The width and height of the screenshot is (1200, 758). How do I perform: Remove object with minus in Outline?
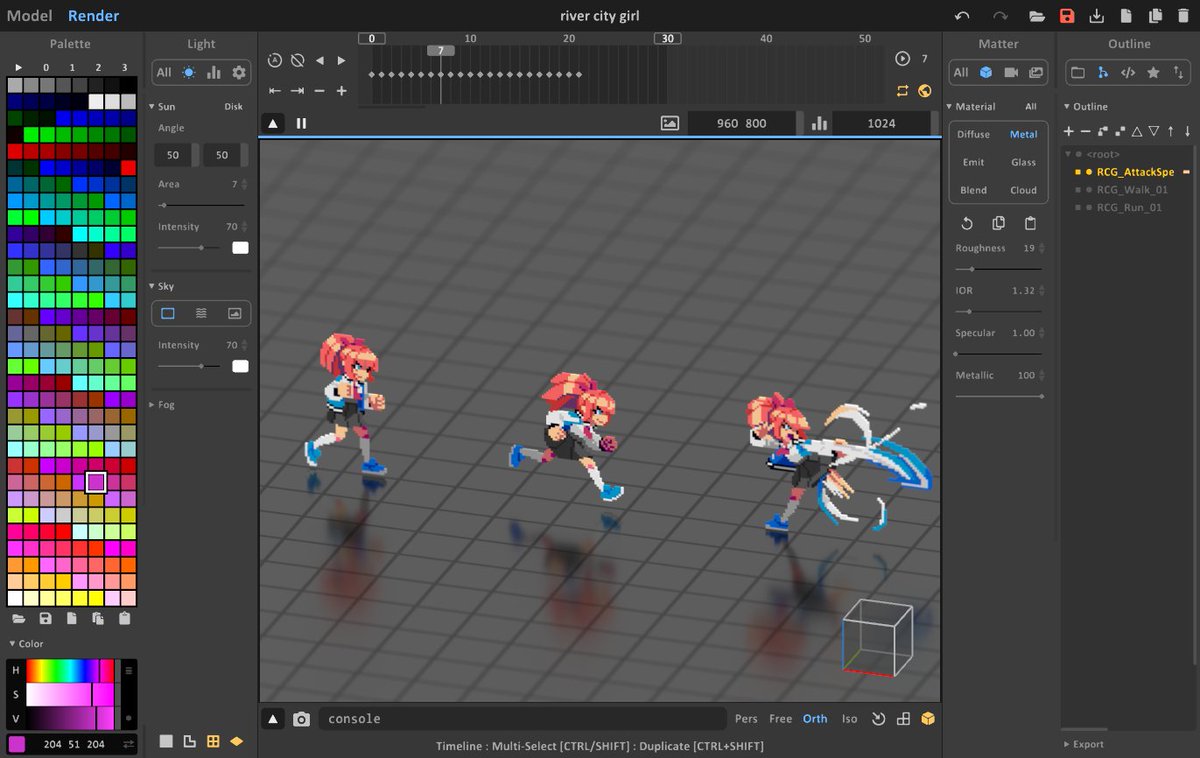pos(1086,131)
